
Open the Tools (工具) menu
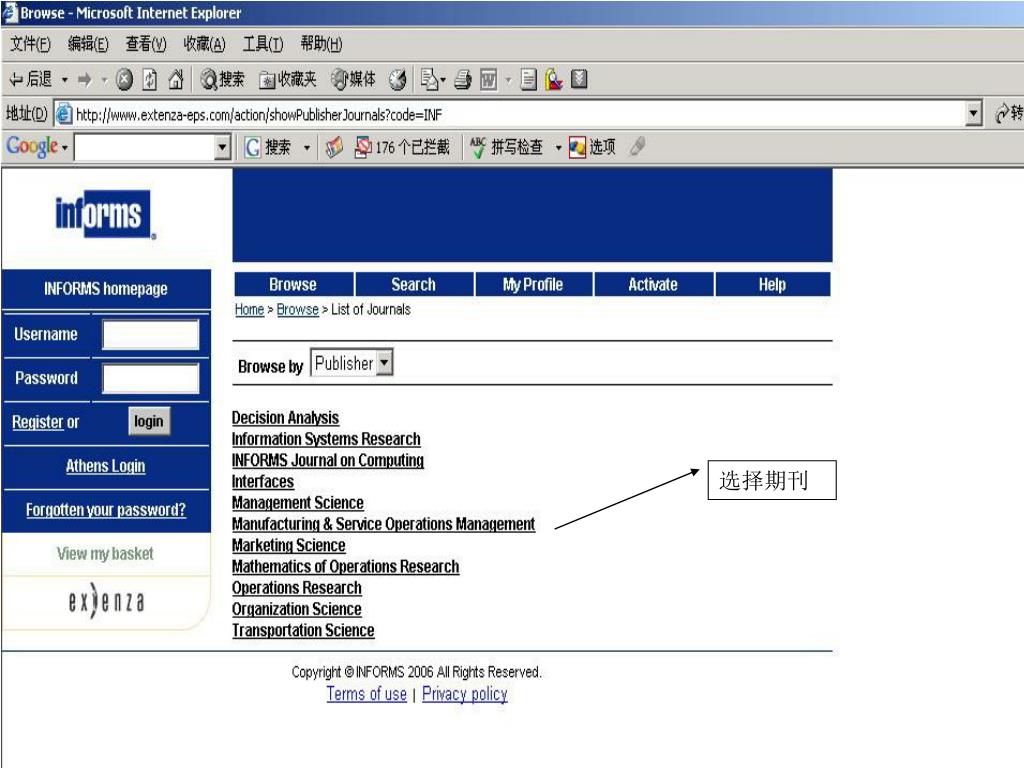tap(263, 44)
